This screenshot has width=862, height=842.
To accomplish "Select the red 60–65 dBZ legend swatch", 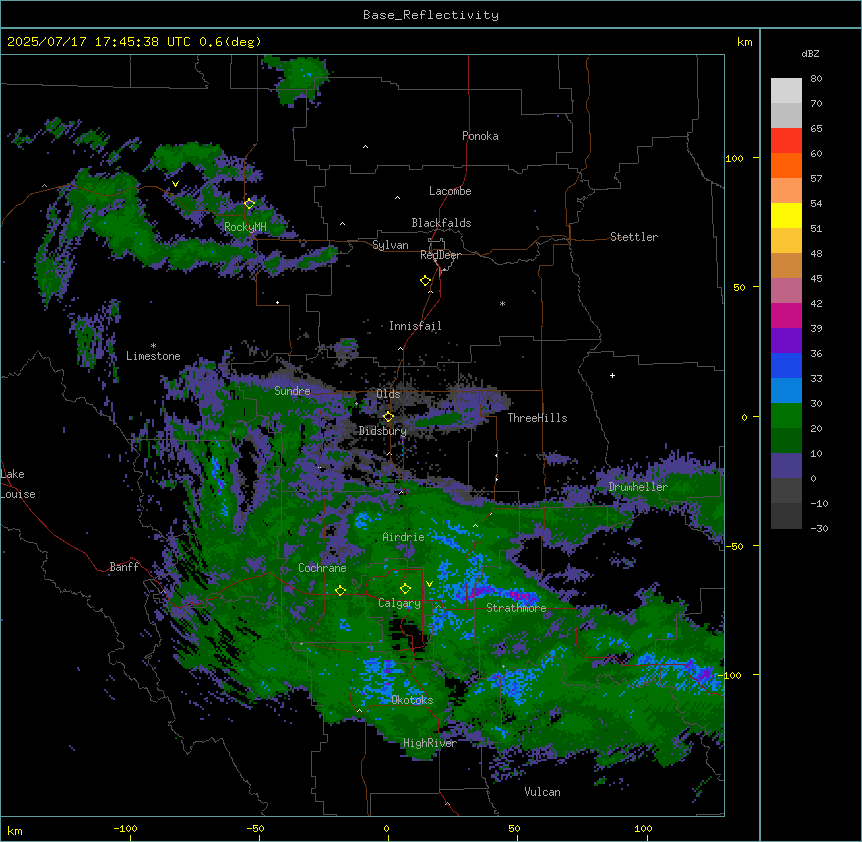I will pos(786,140).
